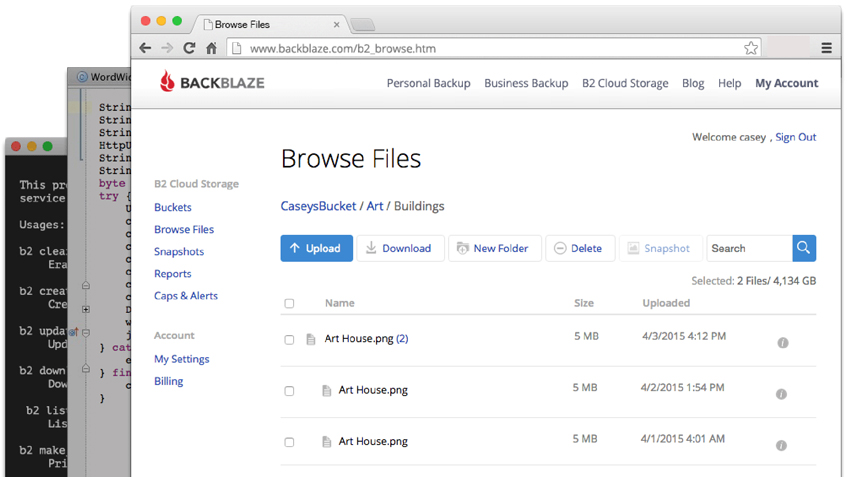Click file icon of the 4/2/2015 Art House.png
This screenshot has width=850, height=477.
point(326,391)
